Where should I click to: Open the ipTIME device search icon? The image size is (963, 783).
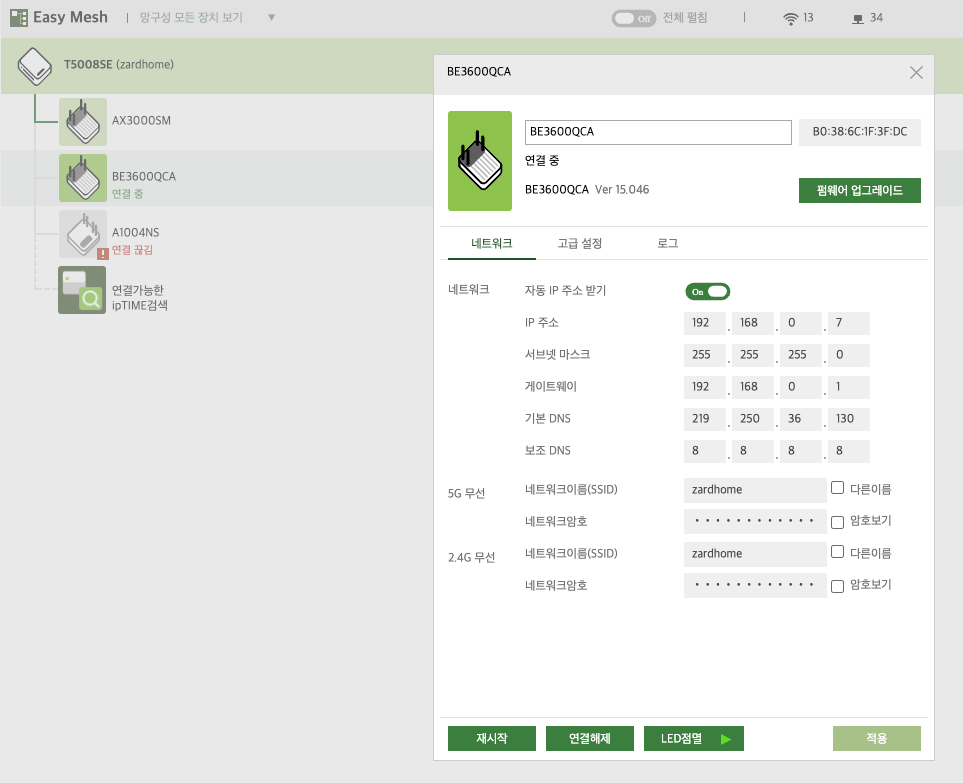[82, 290]
